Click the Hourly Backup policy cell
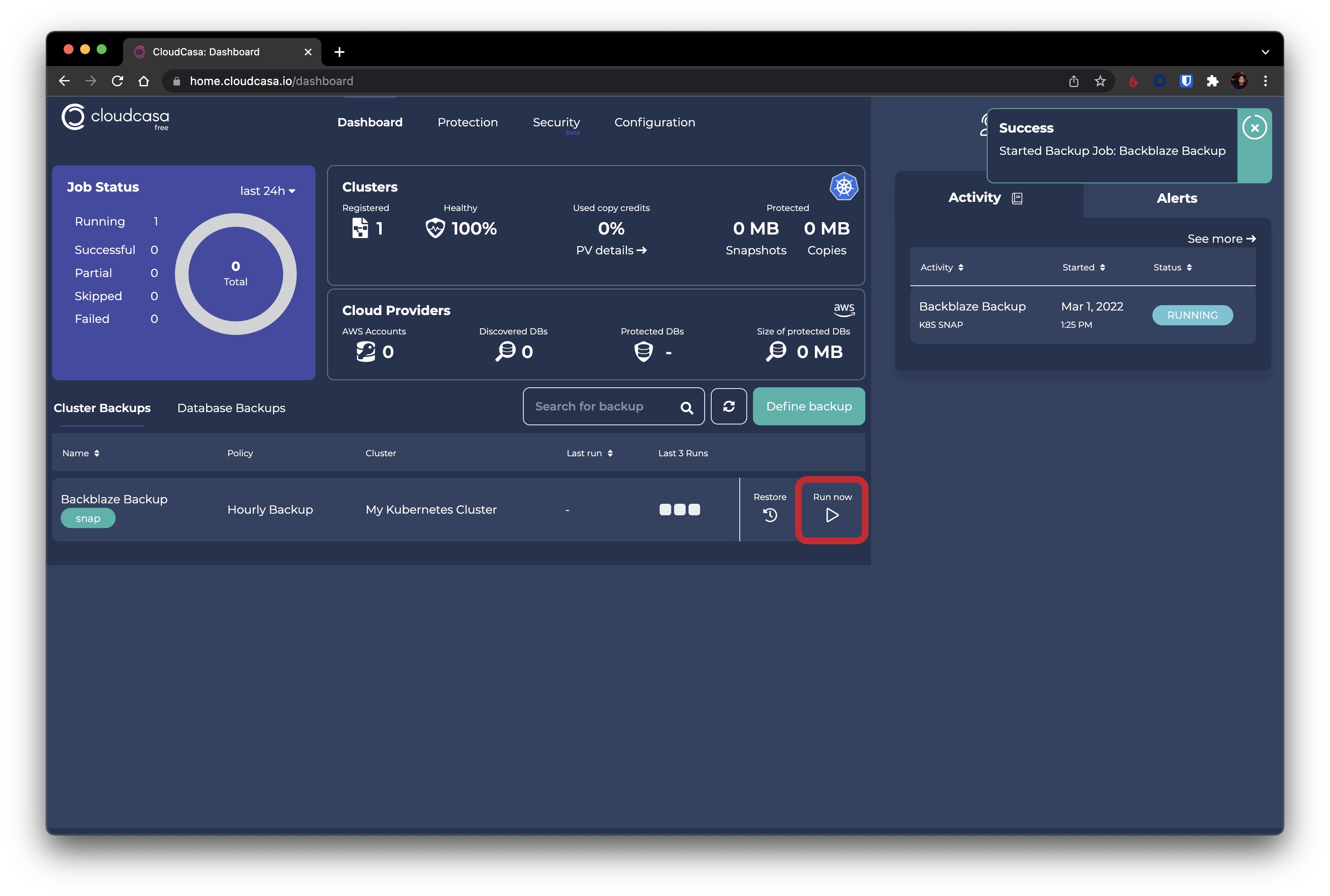Screen dimensions: 1330x896 (x=270, y=509)
